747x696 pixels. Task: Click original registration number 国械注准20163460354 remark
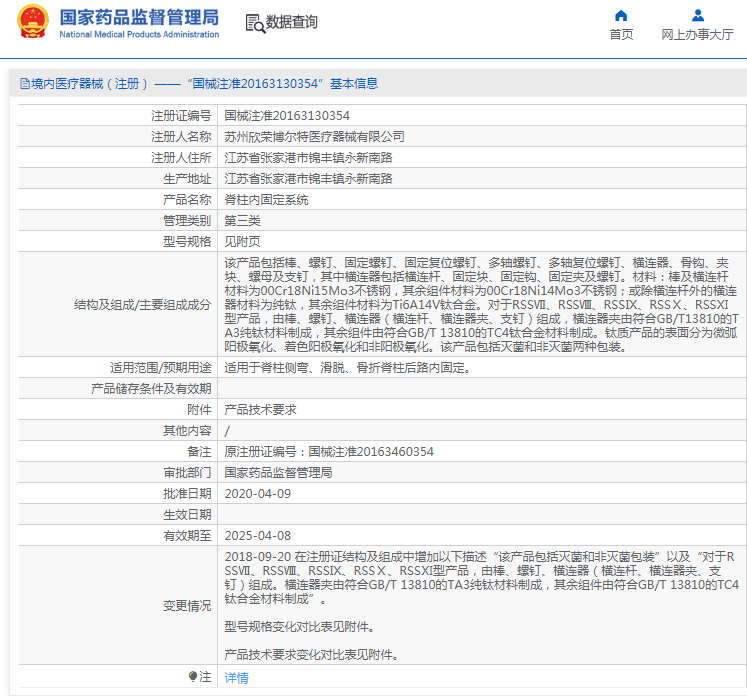point(329,451)
